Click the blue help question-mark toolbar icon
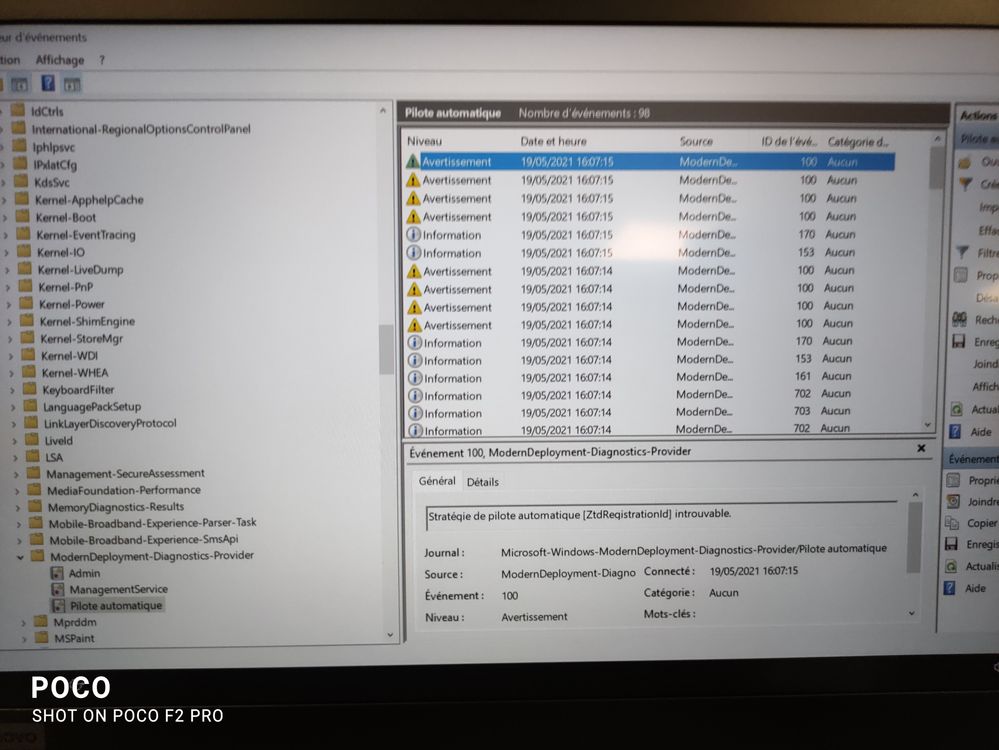 48,83
